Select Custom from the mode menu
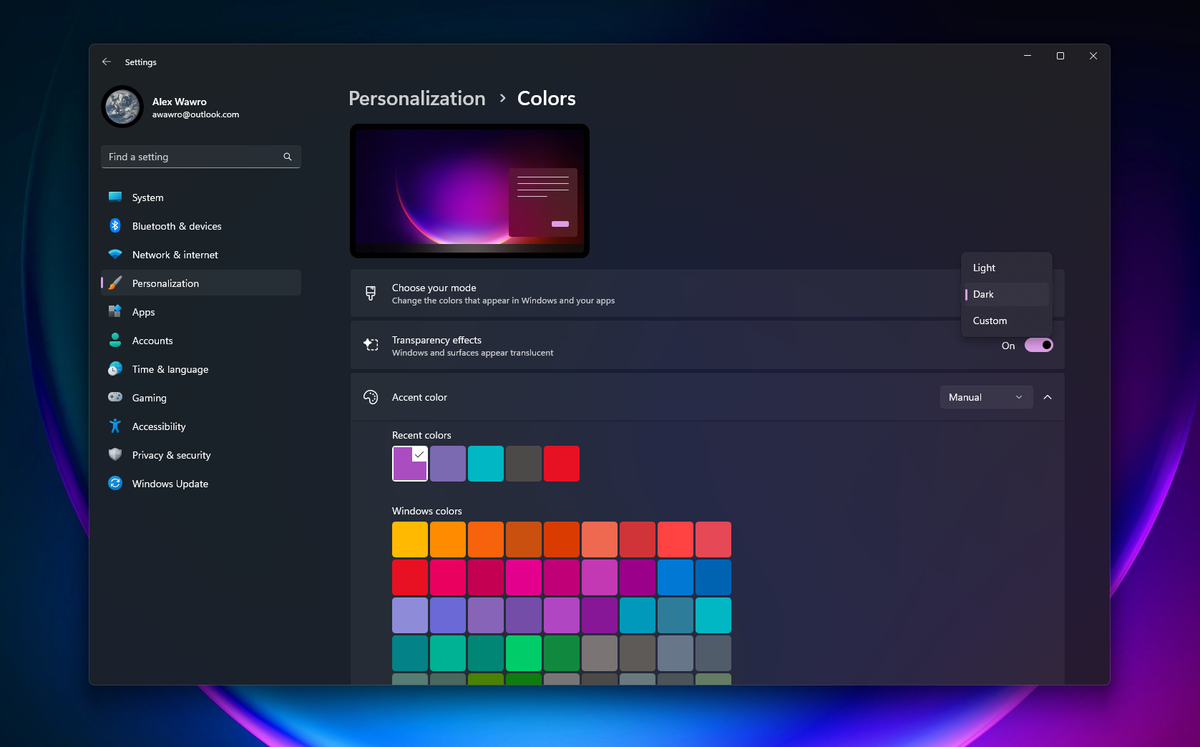This screenshot has width=1200, height=747. [1005, 320]
